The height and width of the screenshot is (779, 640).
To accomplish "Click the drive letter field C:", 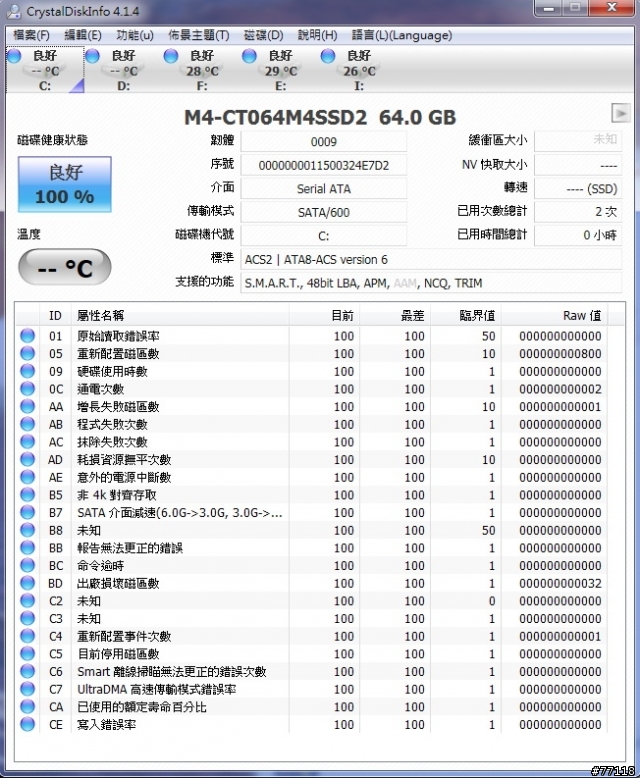I will click(x=323, y=236).
